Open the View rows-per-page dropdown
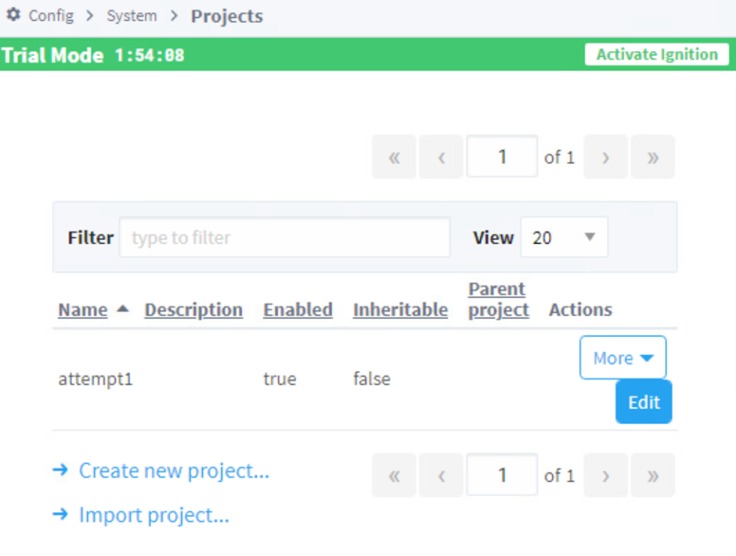This screenshot has height=556, width=736. (564, 237)
